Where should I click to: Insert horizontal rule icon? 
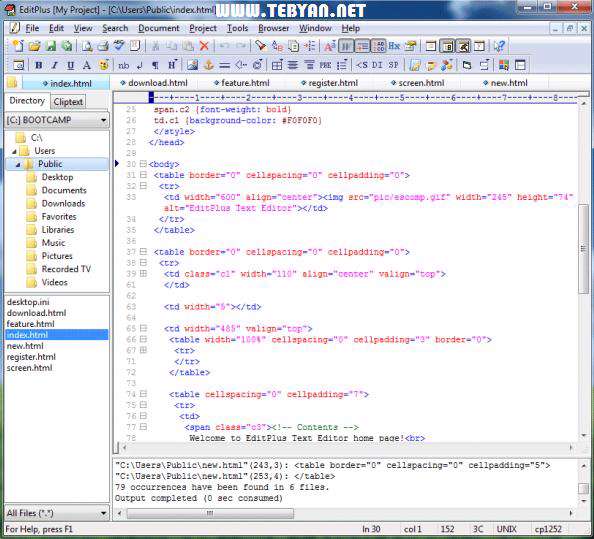pos(225,65)
